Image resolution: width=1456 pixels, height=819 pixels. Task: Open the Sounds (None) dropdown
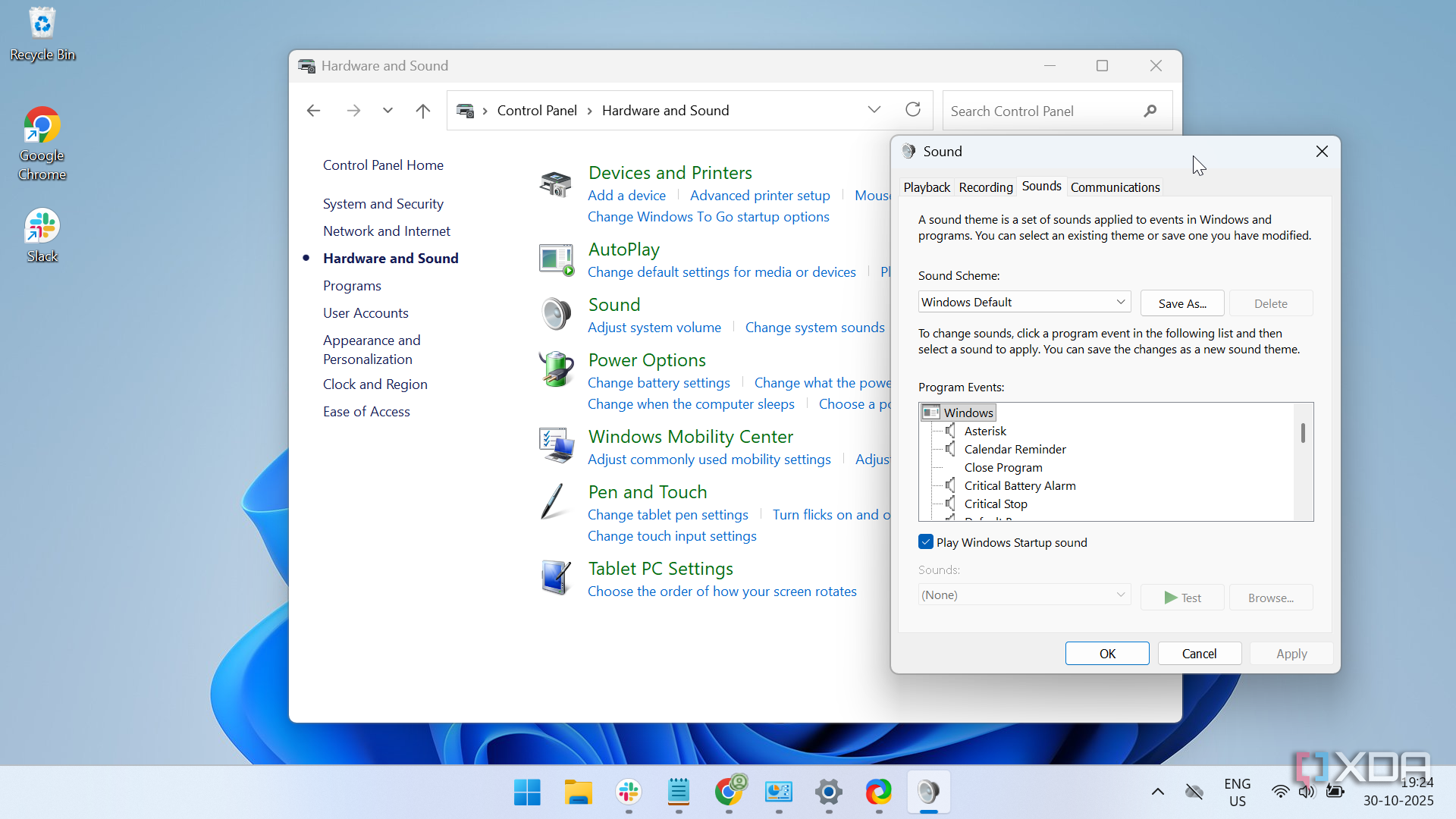pyautogui.click(x=1025, y=595)
